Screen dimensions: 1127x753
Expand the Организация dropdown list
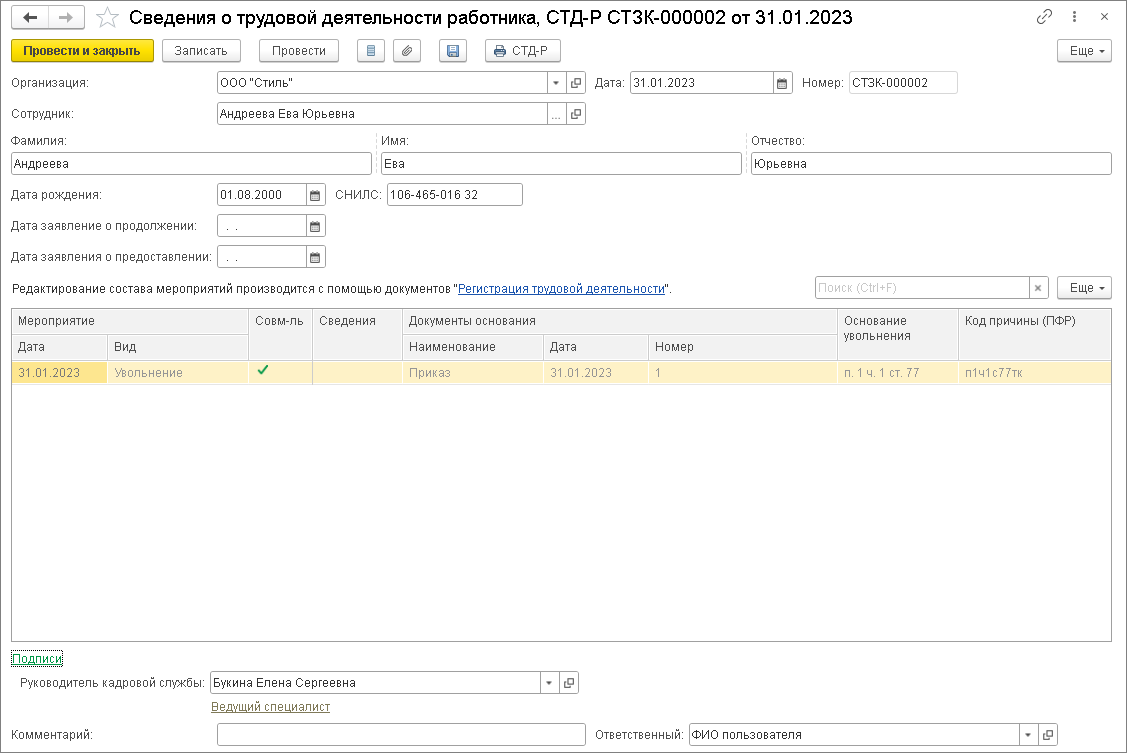556,83
